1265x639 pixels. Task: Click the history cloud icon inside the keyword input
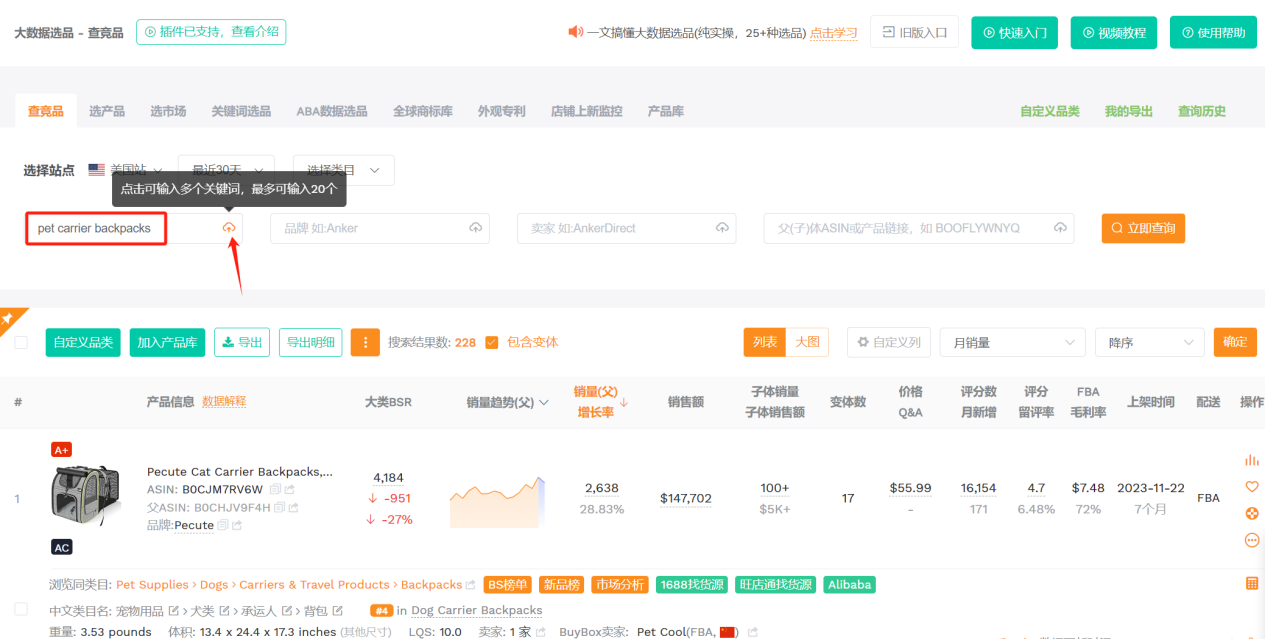229,228
